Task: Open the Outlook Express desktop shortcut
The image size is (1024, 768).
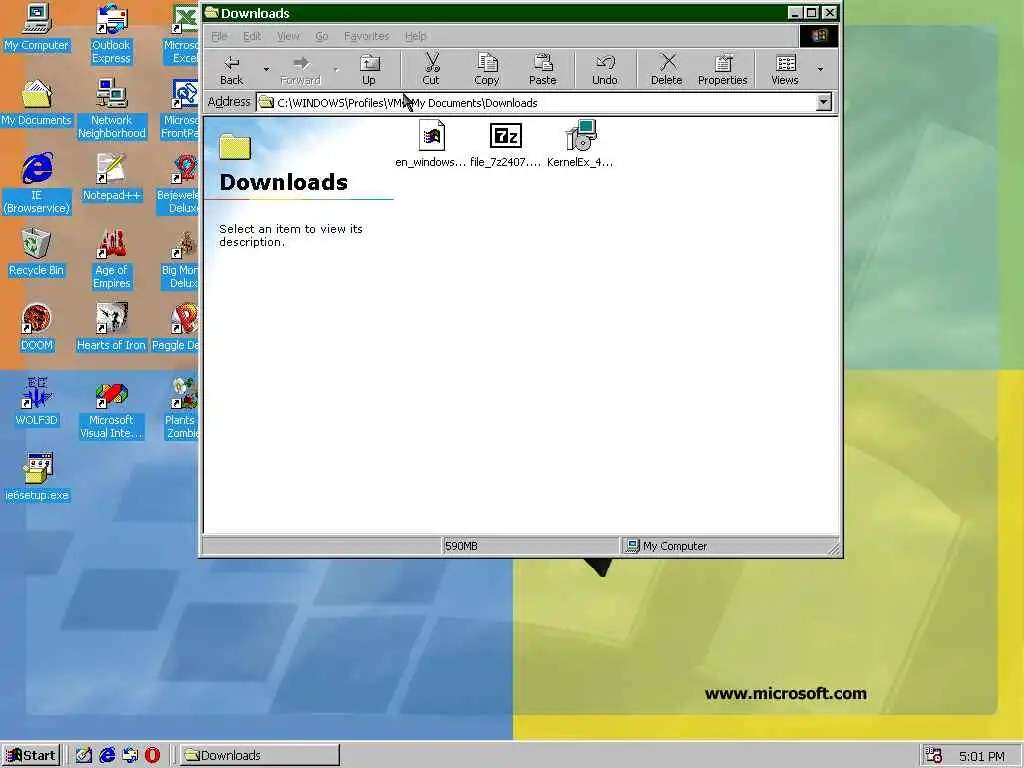Action: pos(111,34)
